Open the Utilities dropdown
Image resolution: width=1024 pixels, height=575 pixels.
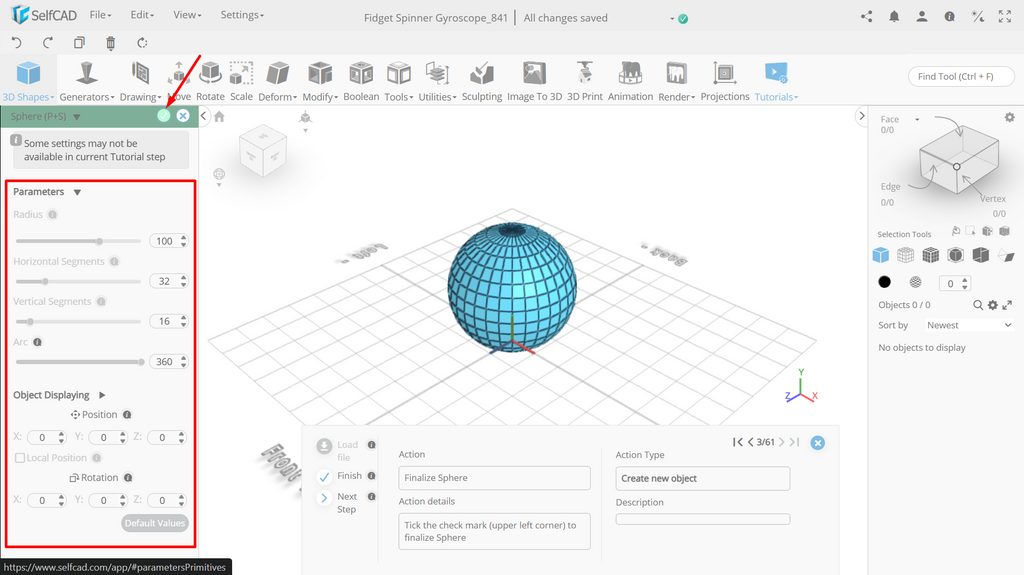click(437, 81)
